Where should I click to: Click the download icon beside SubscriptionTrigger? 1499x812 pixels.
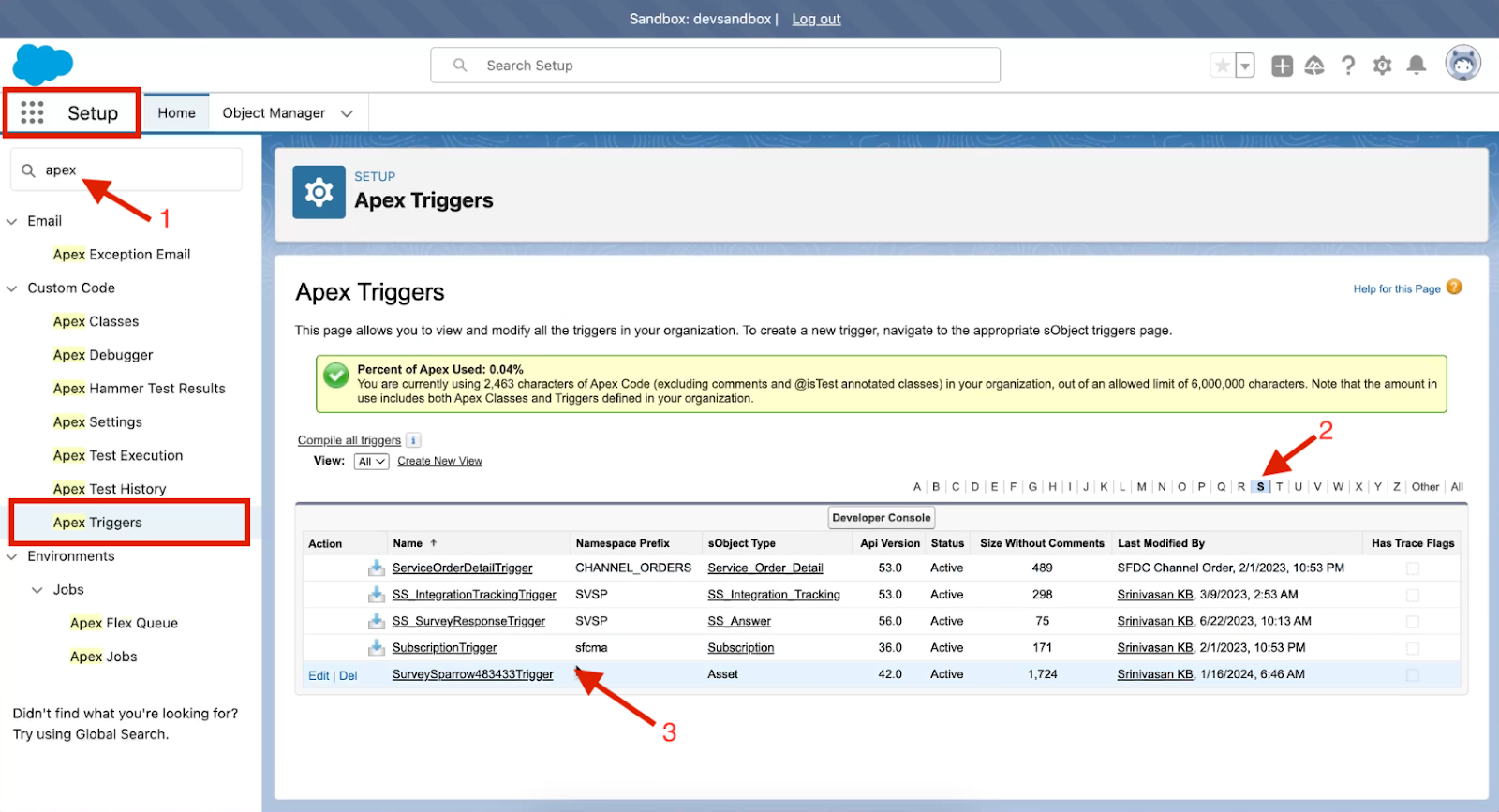click(376, 647)
